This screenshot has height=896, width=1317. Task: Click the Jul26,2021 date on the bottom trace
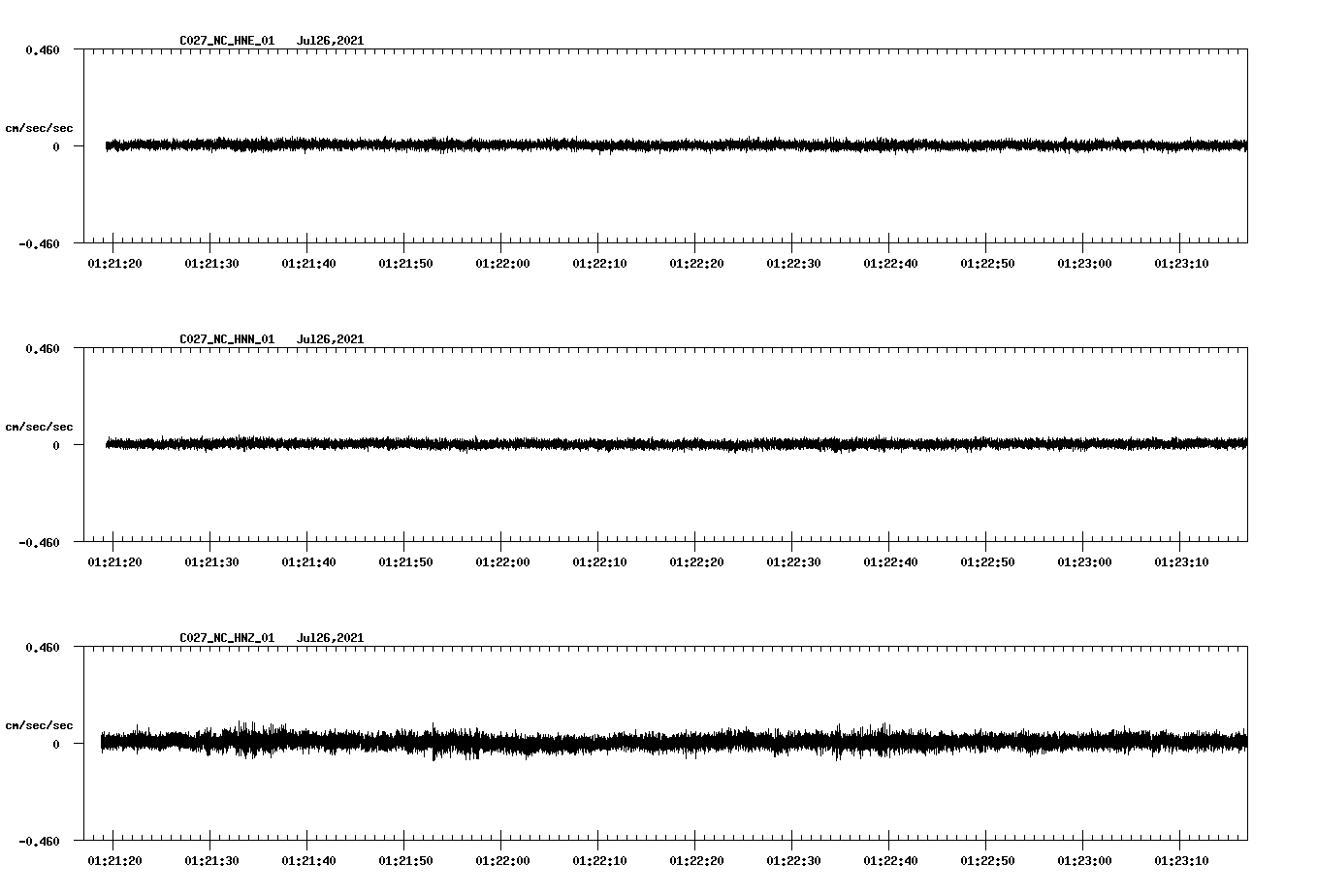(x=331, y=637)
